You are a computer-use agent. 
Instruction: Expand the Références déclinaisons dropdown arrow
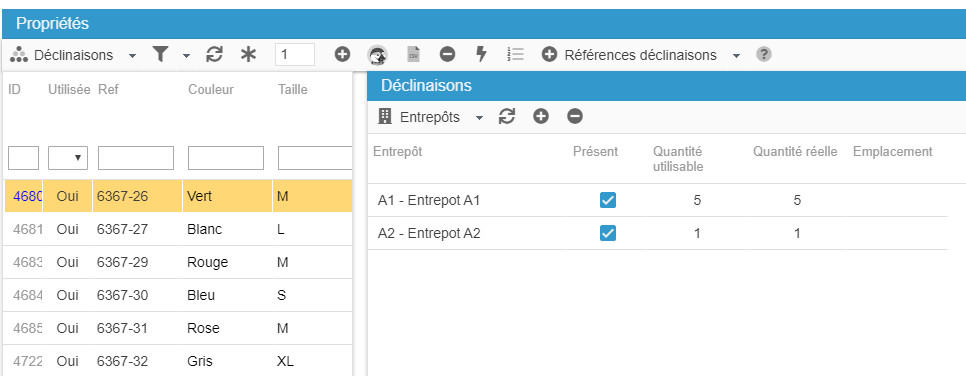tap(736, 55)
